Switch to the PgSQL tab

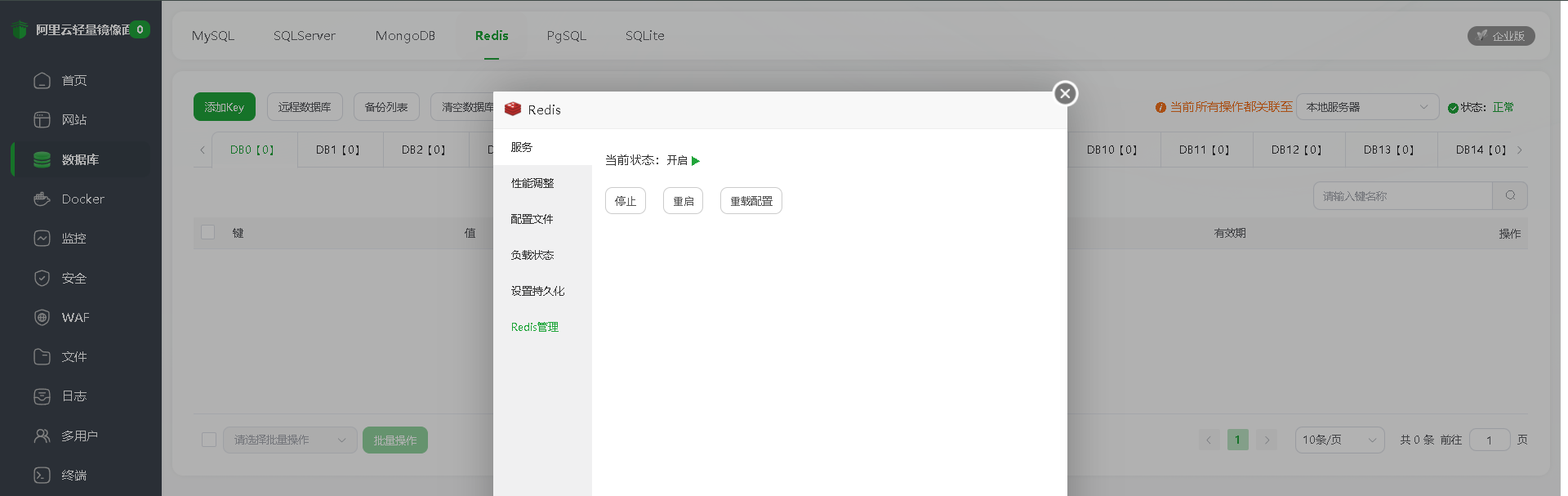pos(567,36)
